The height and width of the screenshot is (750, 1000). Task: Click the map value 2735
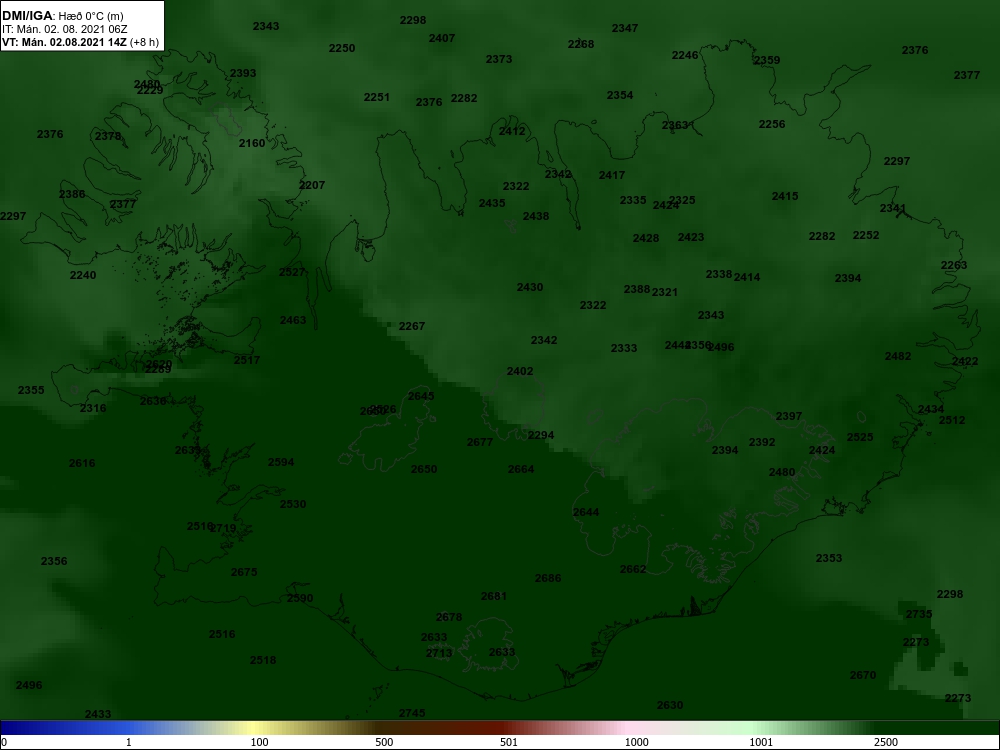(x=919, y=615)
